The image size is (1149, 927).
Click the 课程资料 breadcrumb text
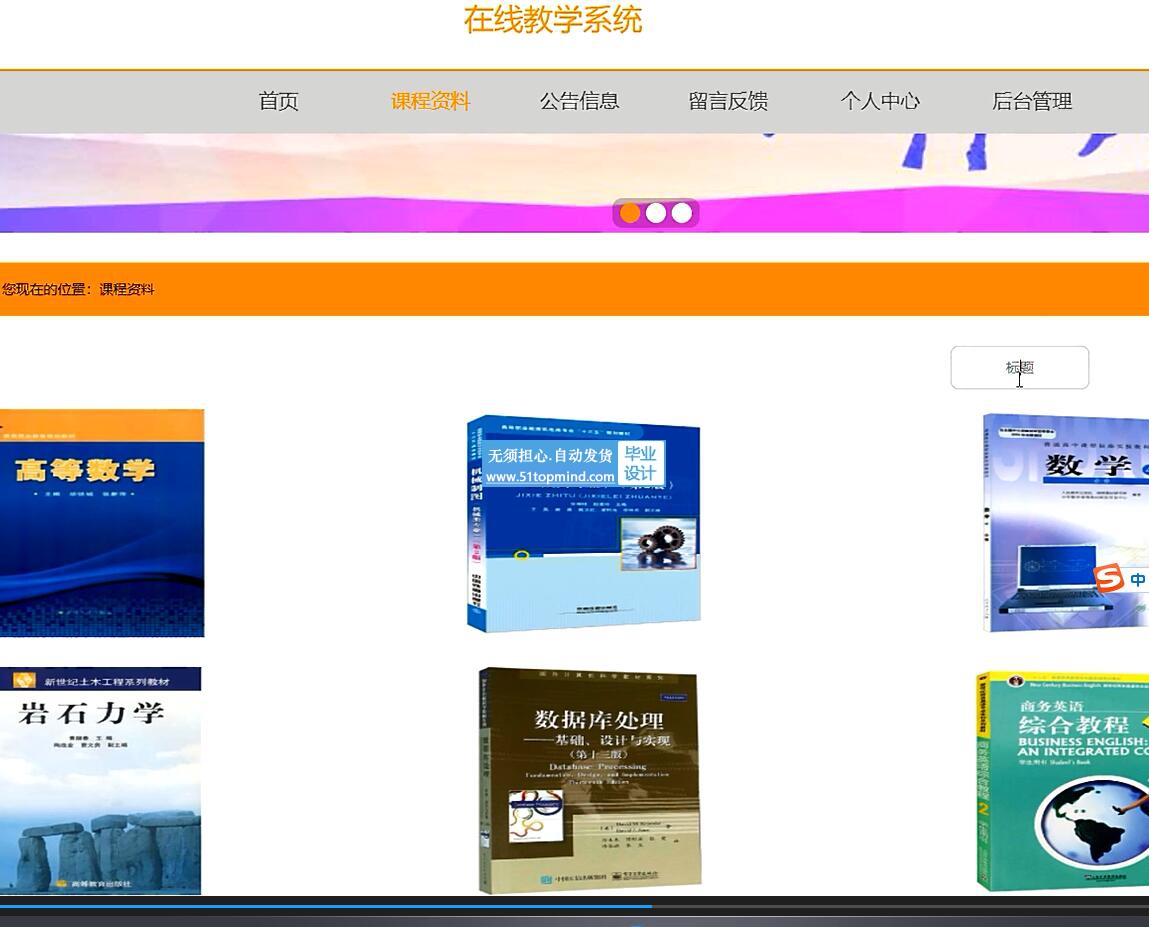pos(127,289)
